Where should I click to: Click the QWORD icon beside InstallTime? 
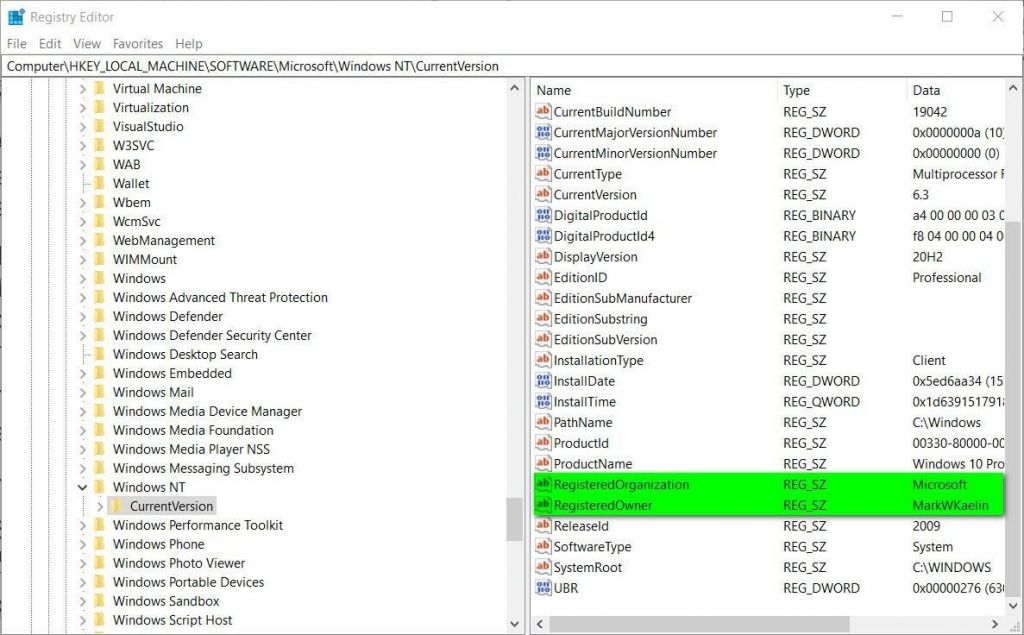pos(545,401)
